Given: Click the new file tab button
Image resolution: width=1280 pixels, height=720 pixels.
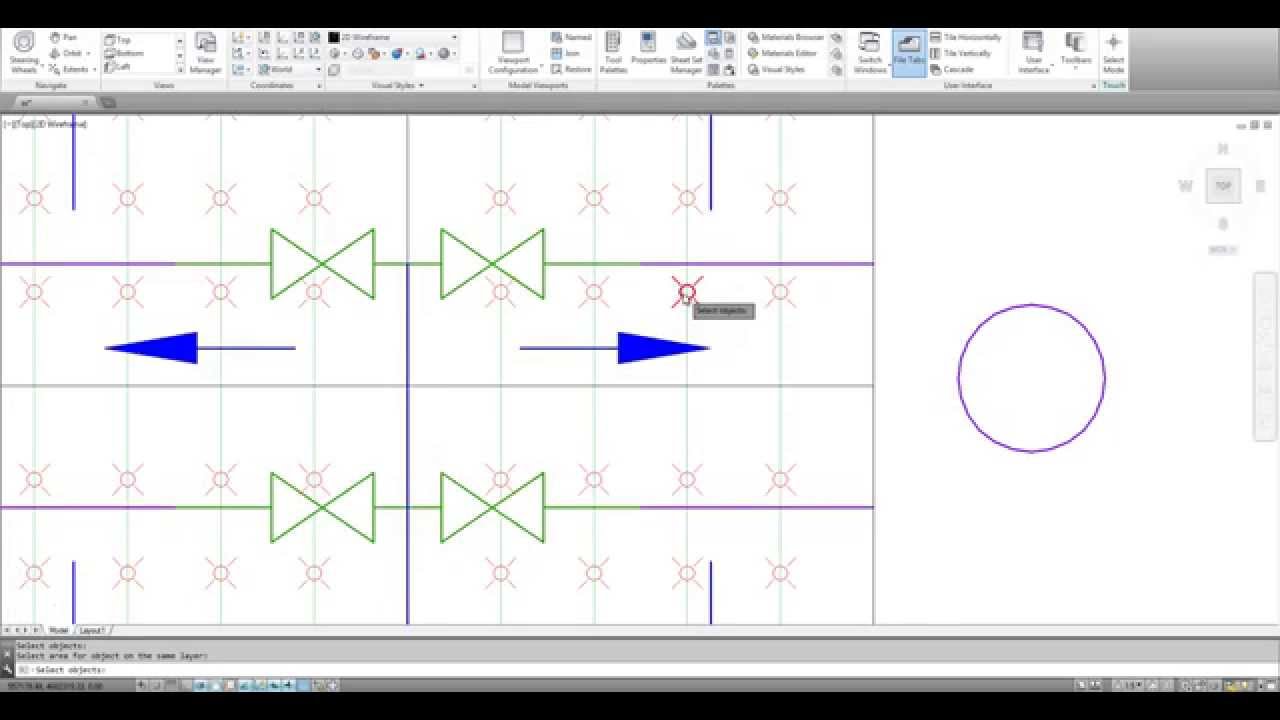Looking at the screenshot, I should tap(109, 102).
